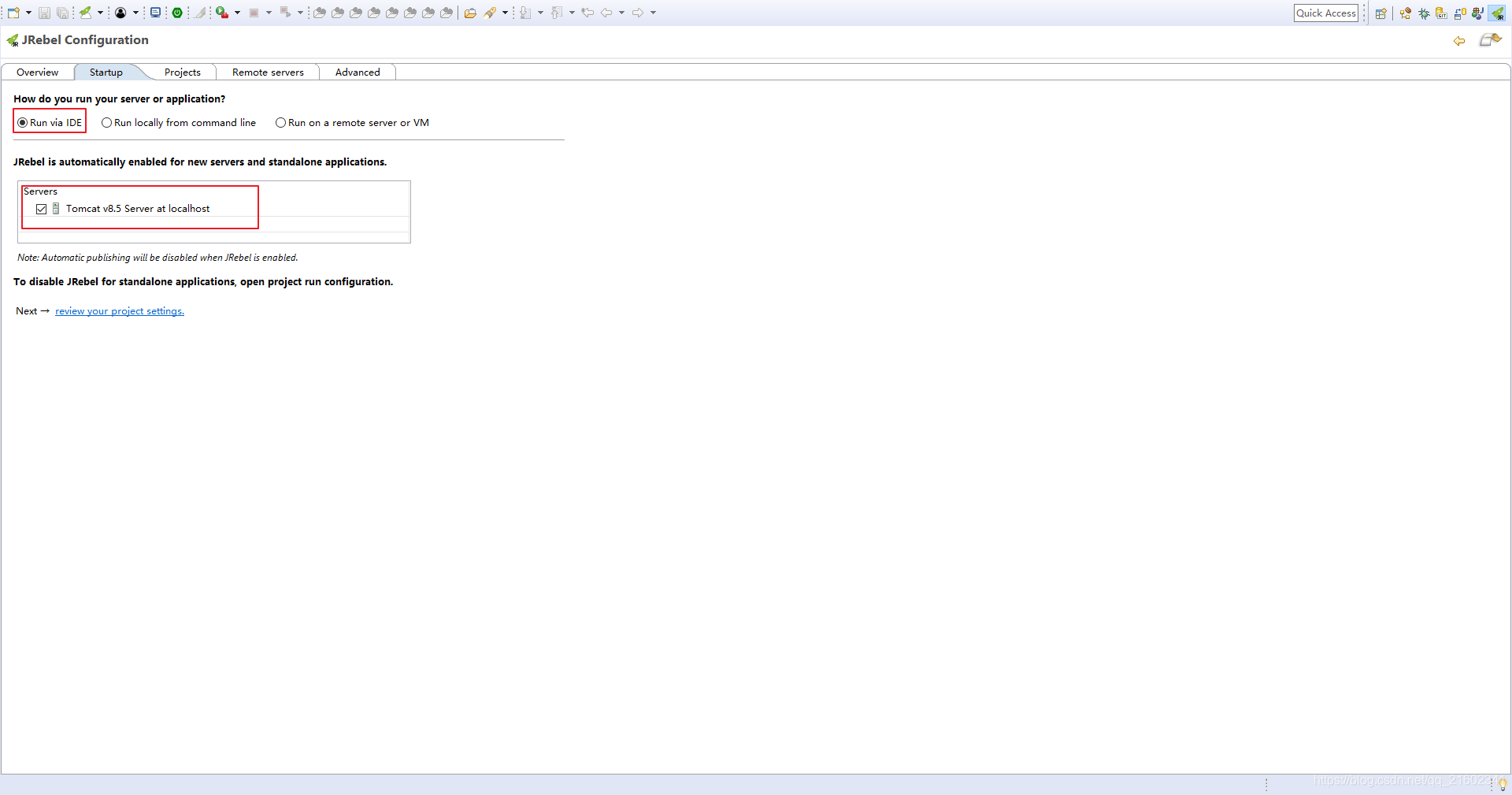Viewport: 1512px width, 795px height.
Task: Switch to Debug perspective bug icon
Action: 1424,13
